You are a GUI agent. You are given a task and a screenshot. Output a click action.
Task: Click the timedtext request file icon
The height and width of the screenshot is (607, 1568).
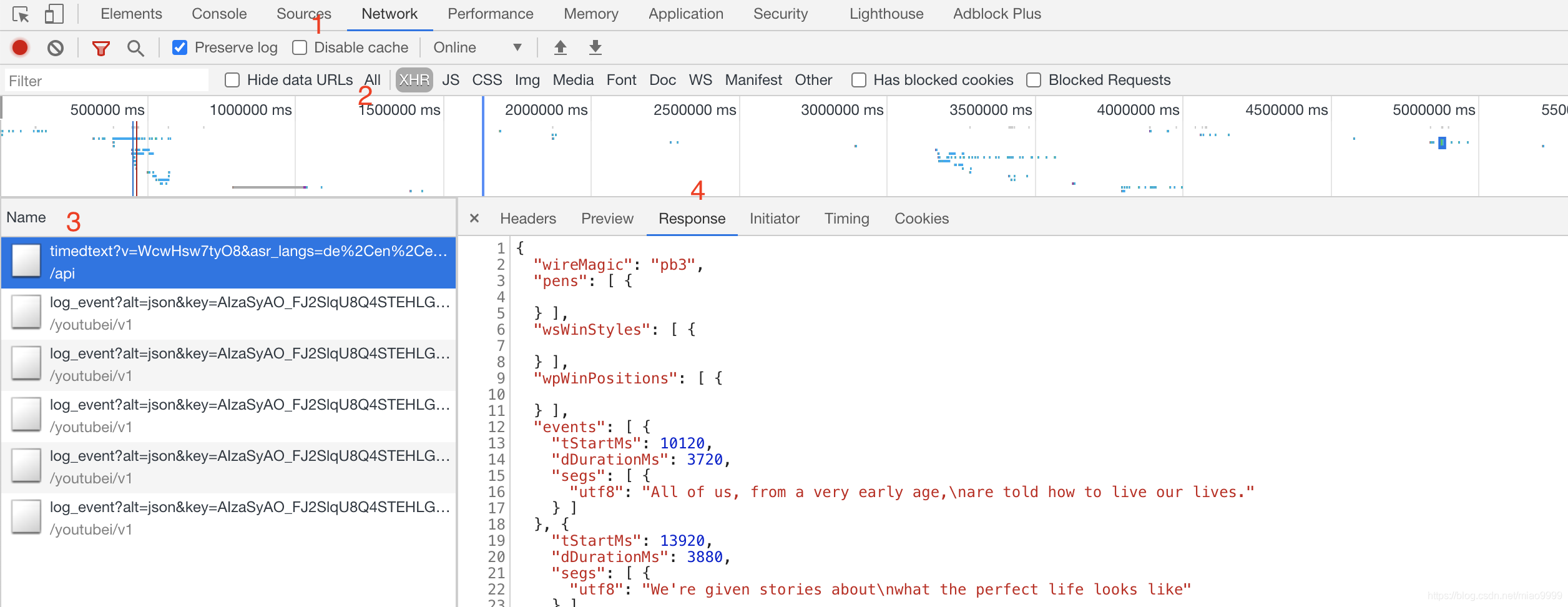tap(26, 260)
